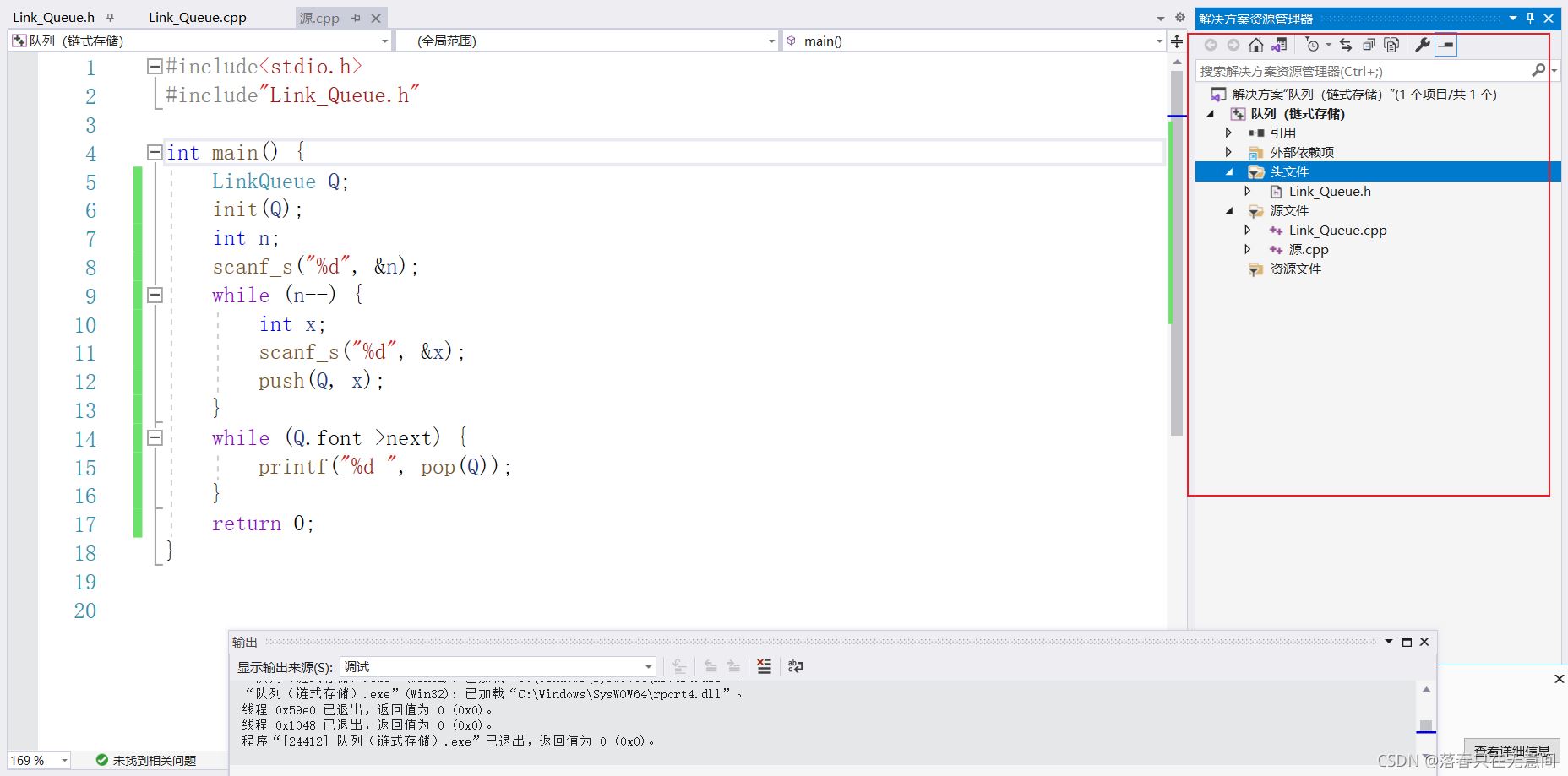This screenshot has width=1568, height=776.
Task: Click the editor vertical scrollbar thumb
Action: pos(1177,253)
